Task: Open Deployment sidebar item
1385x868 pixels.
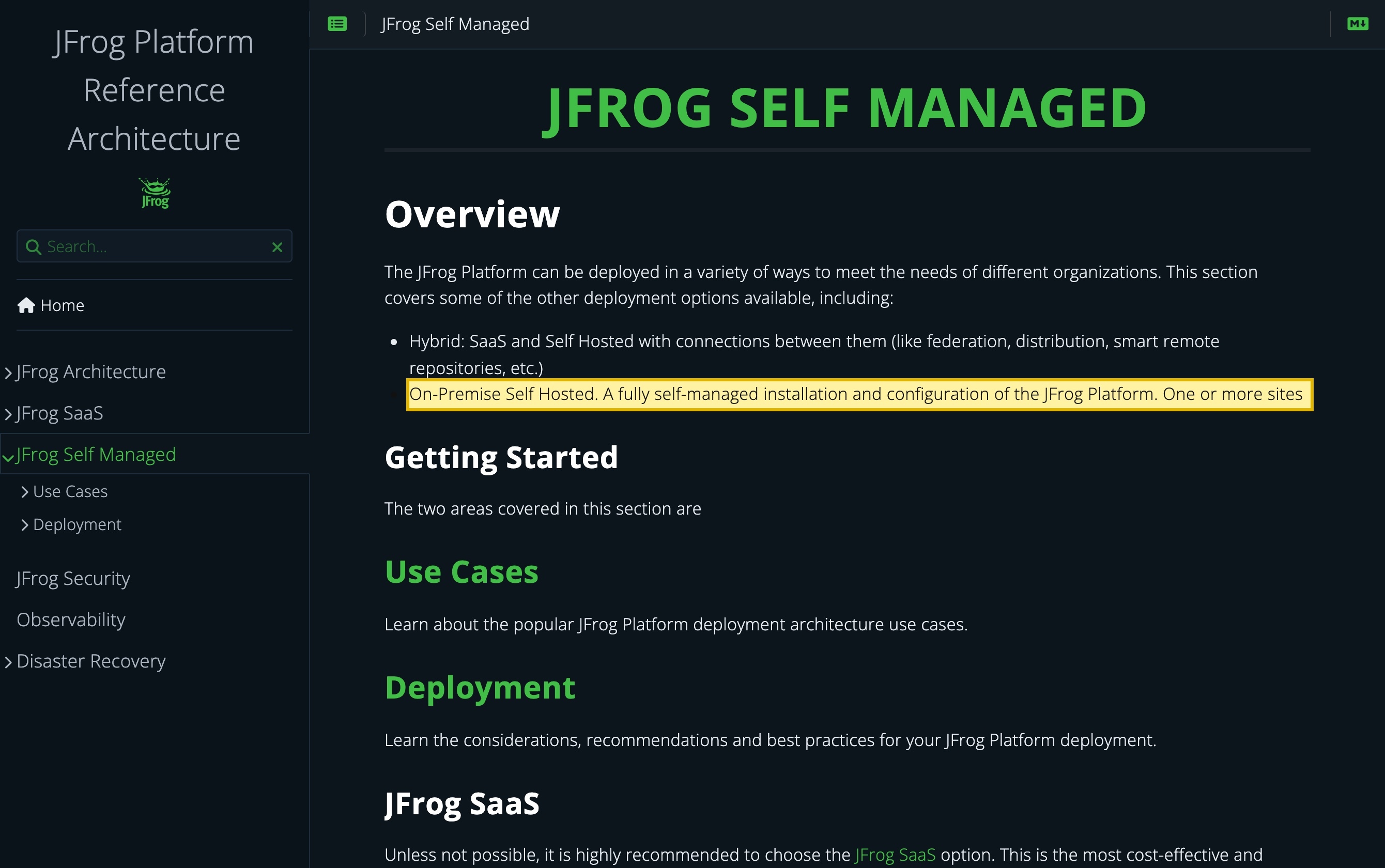Action: click(77, 525)
